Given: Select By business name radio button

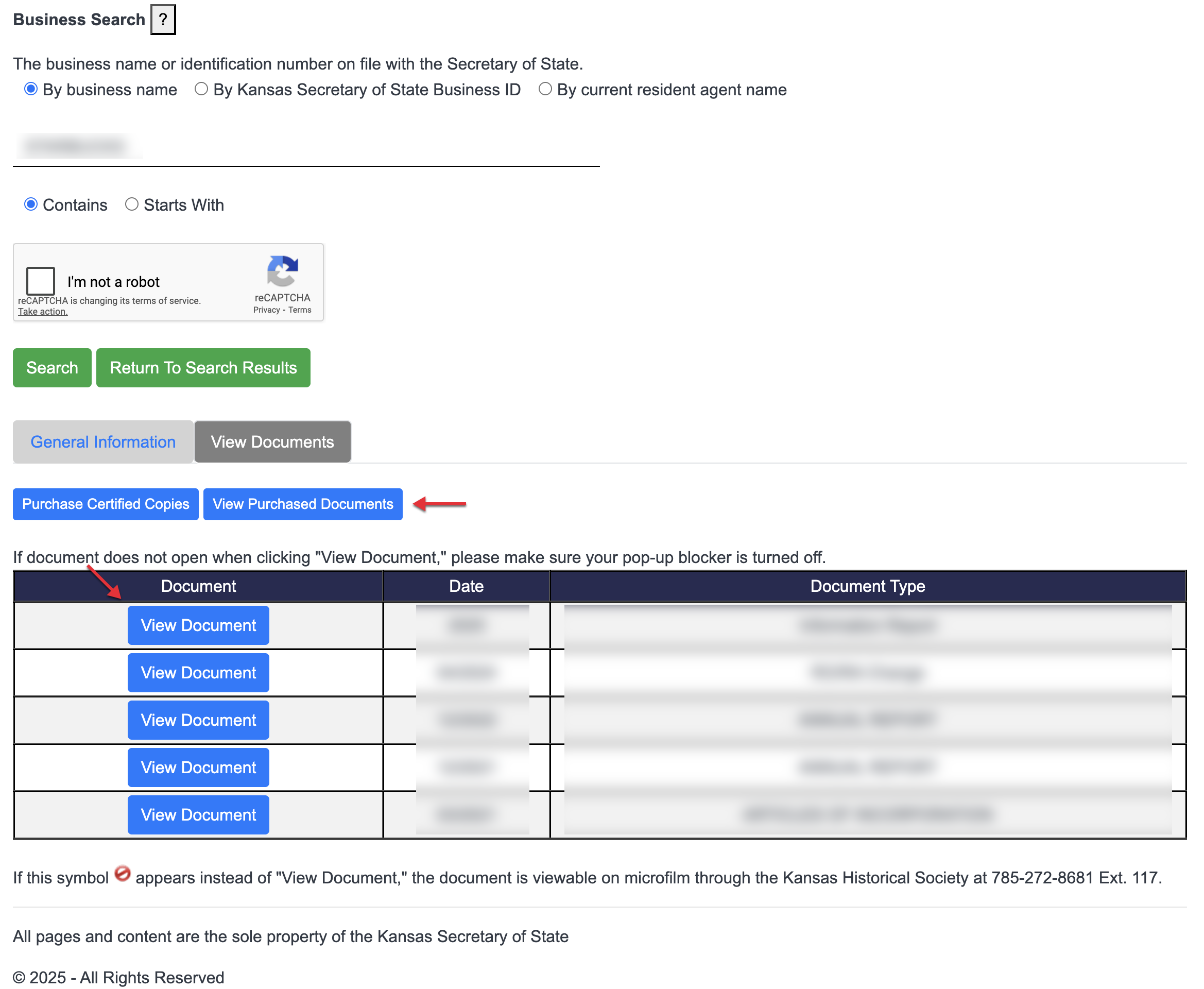Looking at the screenshot, I should click(x=31, y=90).
